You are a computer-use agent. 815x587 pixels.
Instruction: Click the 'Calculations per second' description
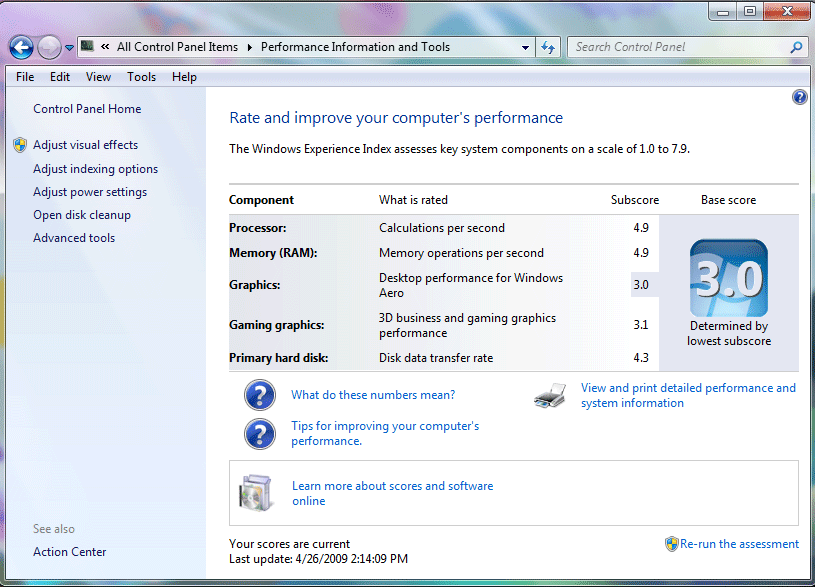442,228
